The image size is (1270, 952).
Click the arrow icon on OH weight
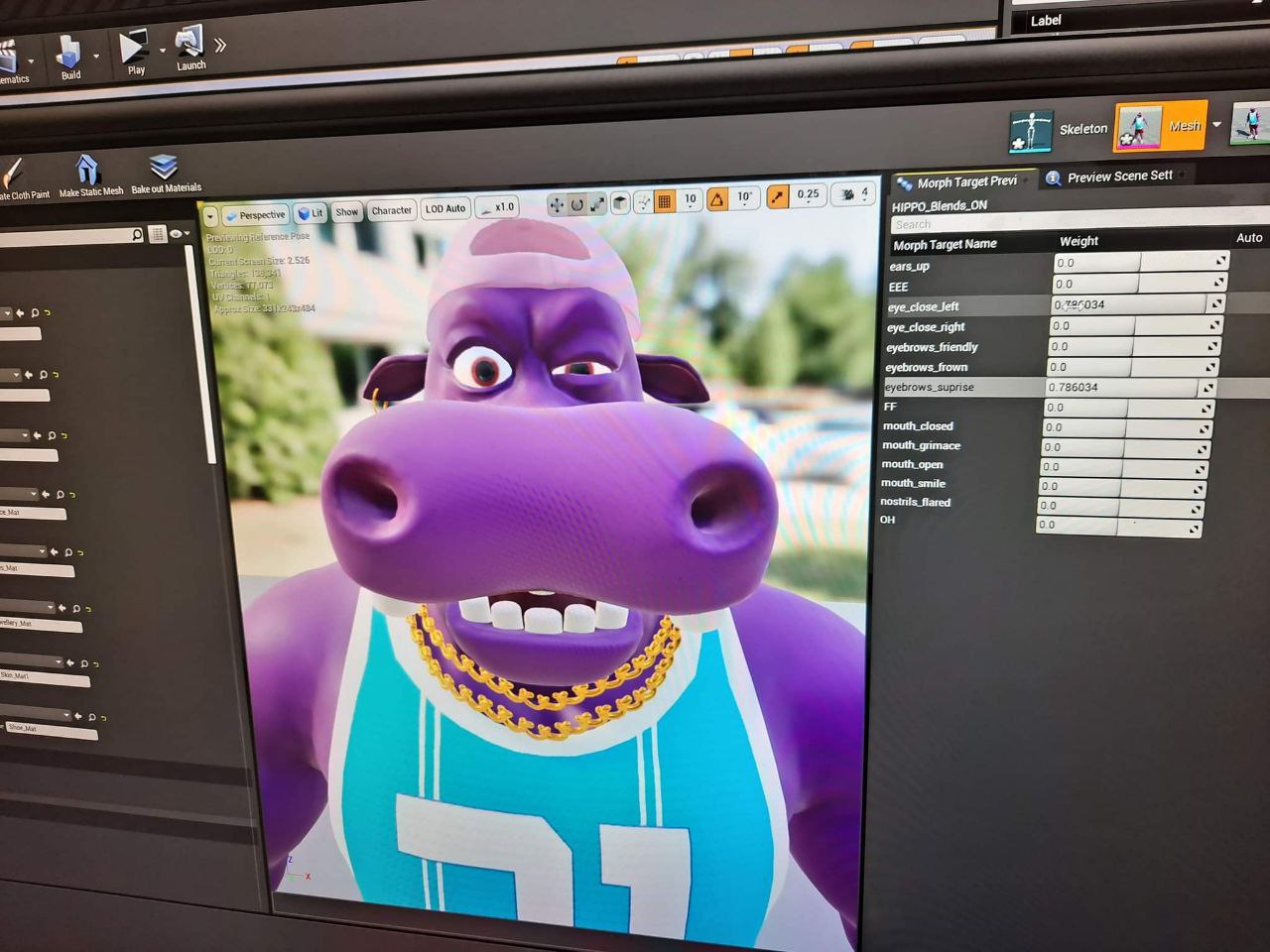coord(1195,529)
